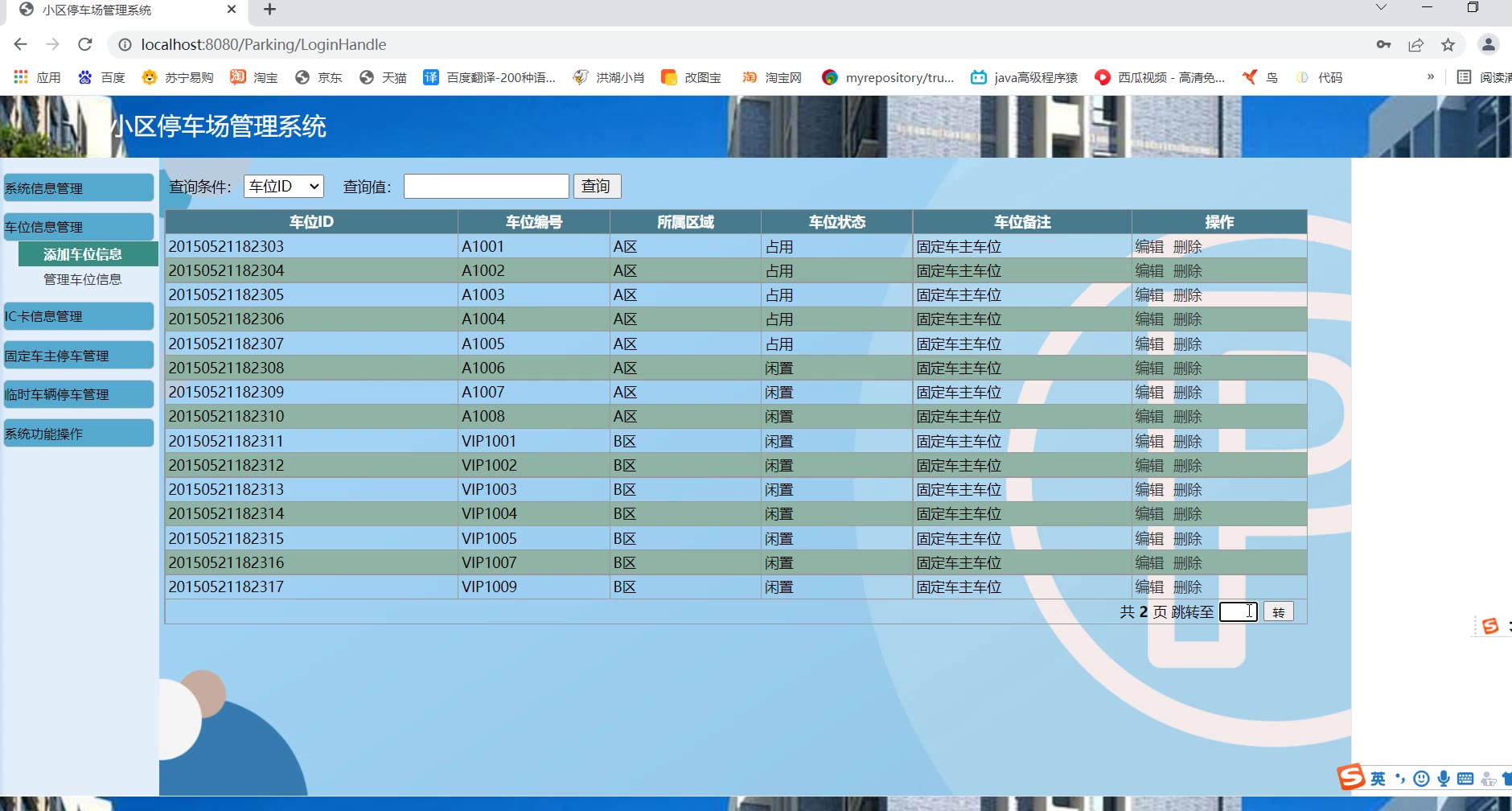Click the 查询 search button

click(x=596, y=187)
